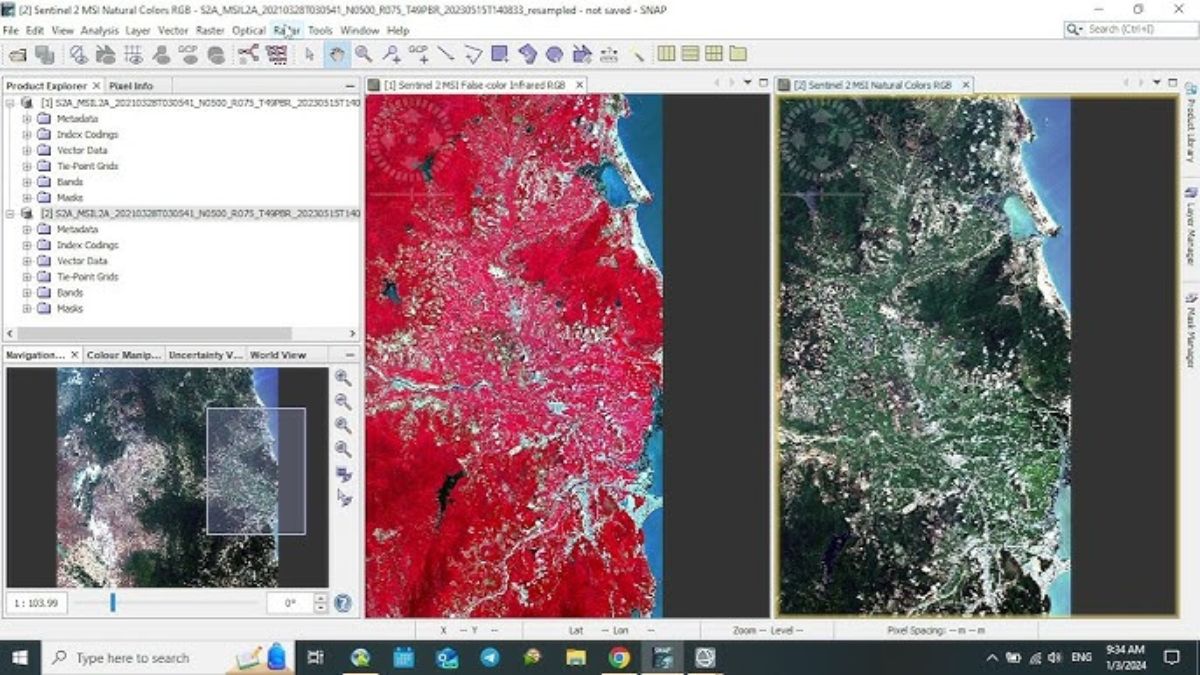Click the Open Product toolbar icon
This screenshot has width=1200, height=675.
point(17,54)
